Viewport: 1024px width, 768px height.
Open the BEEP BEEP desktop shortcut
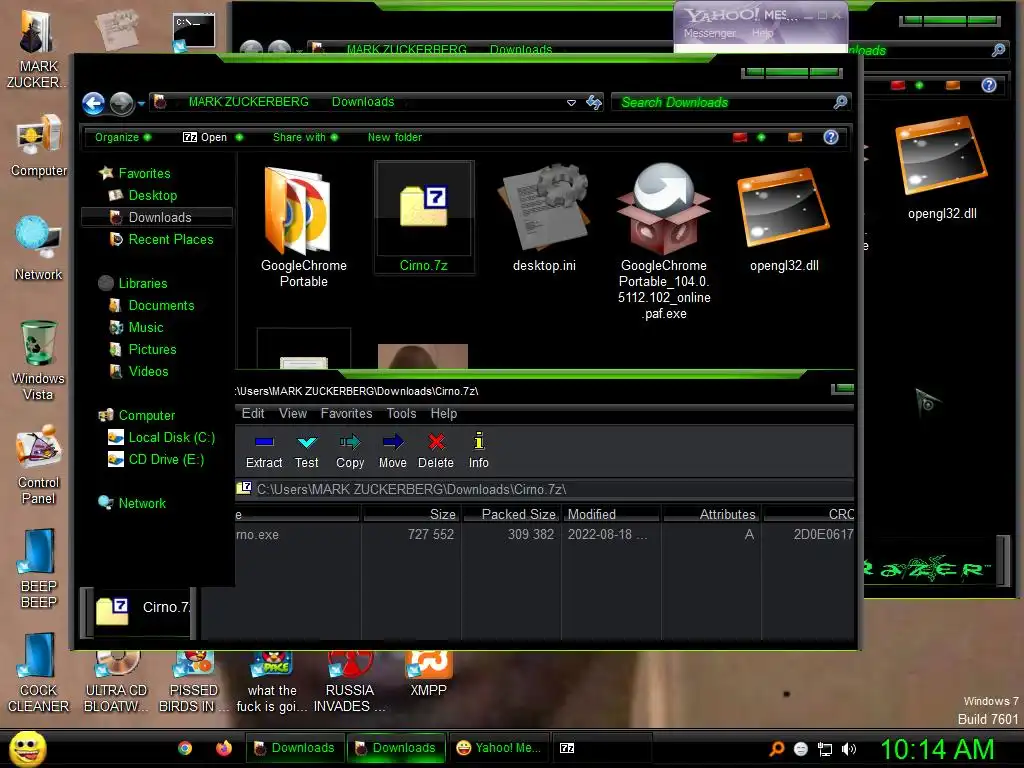39,568
